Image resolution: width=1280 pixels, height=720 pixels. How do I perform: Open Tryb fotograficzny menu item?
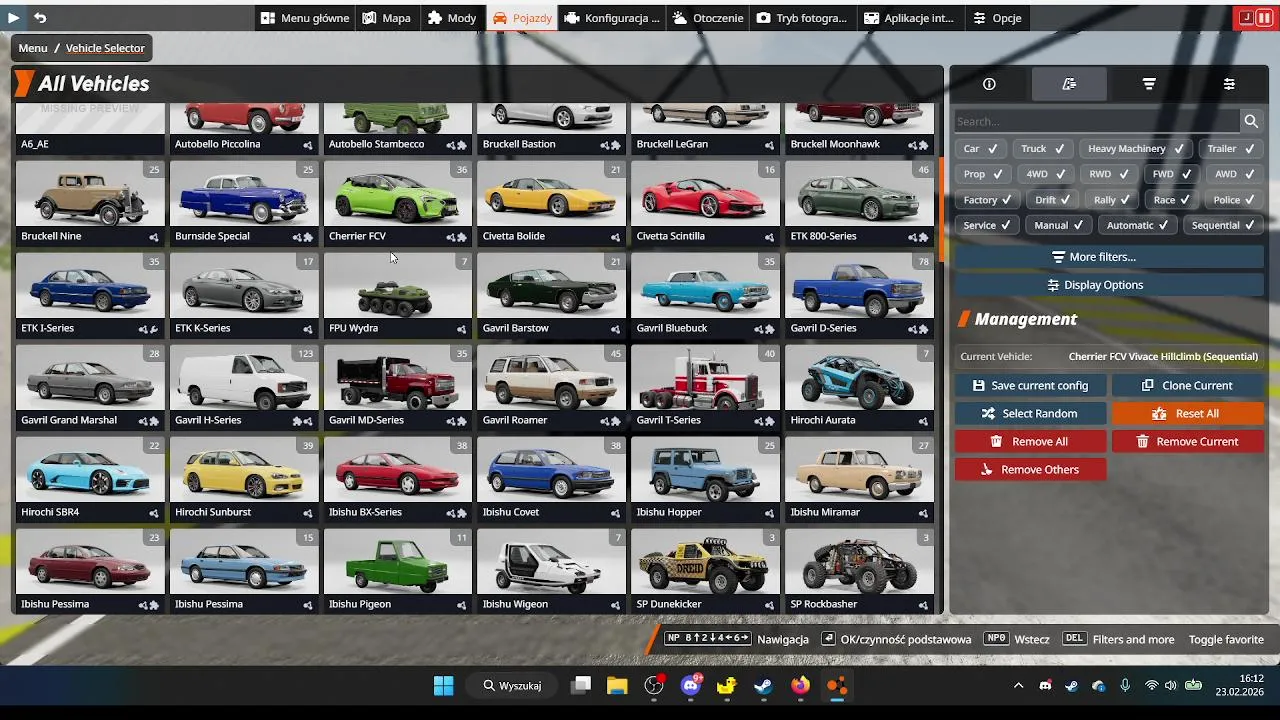tap(802, 18)
